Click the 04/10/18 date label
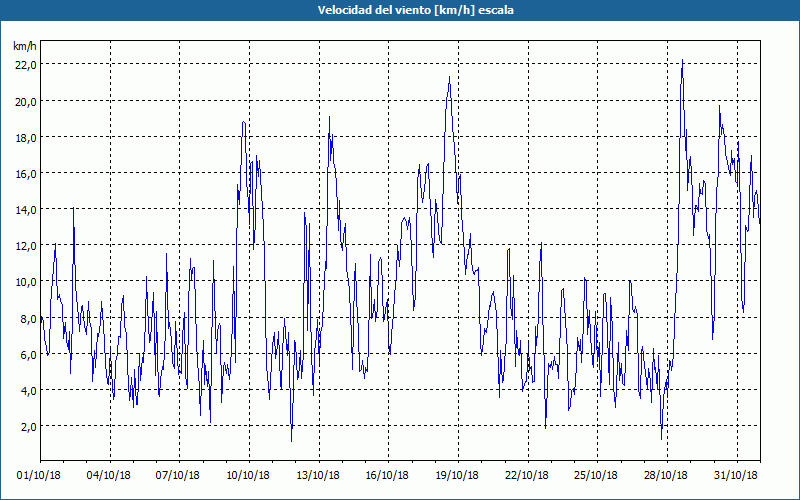Screen dimensions: 800x500 (108, 475)
